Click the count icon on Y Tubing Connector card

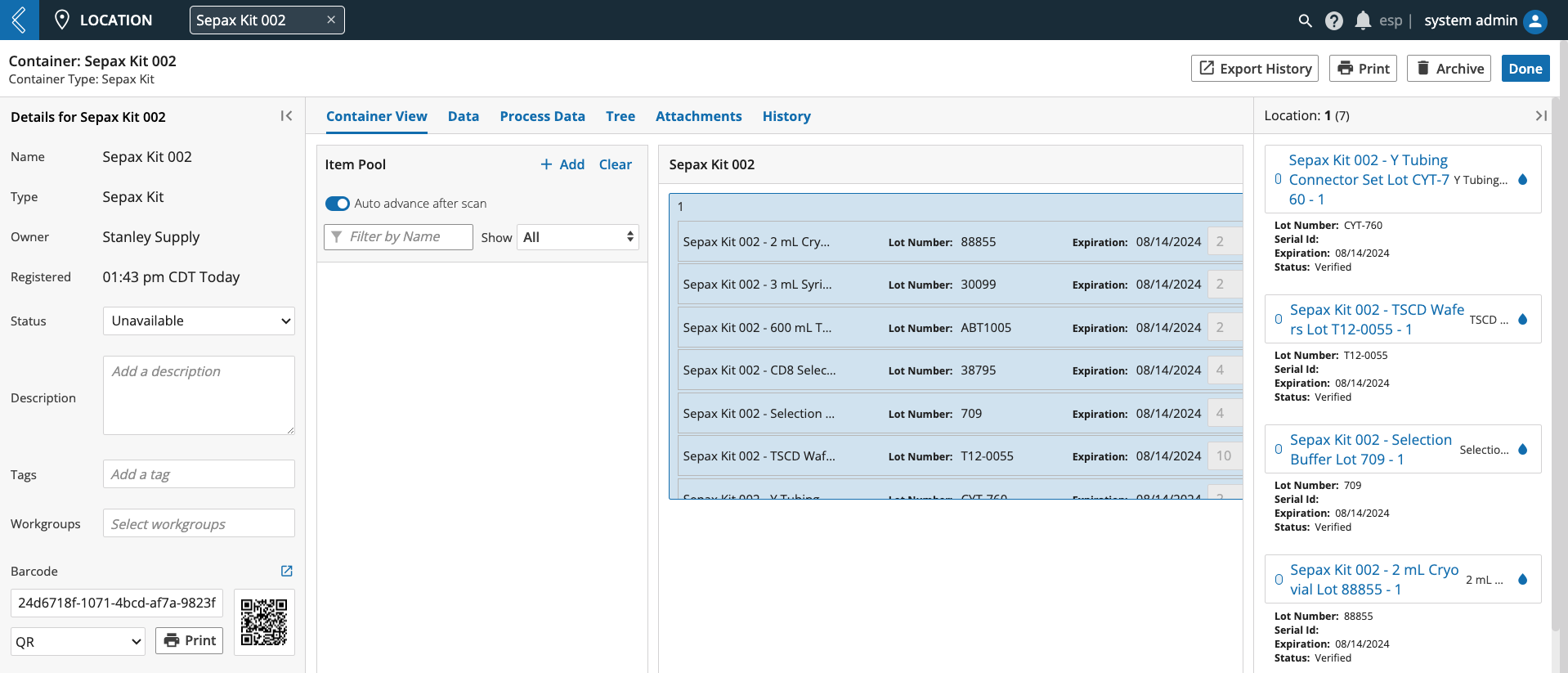point(1279,179)
